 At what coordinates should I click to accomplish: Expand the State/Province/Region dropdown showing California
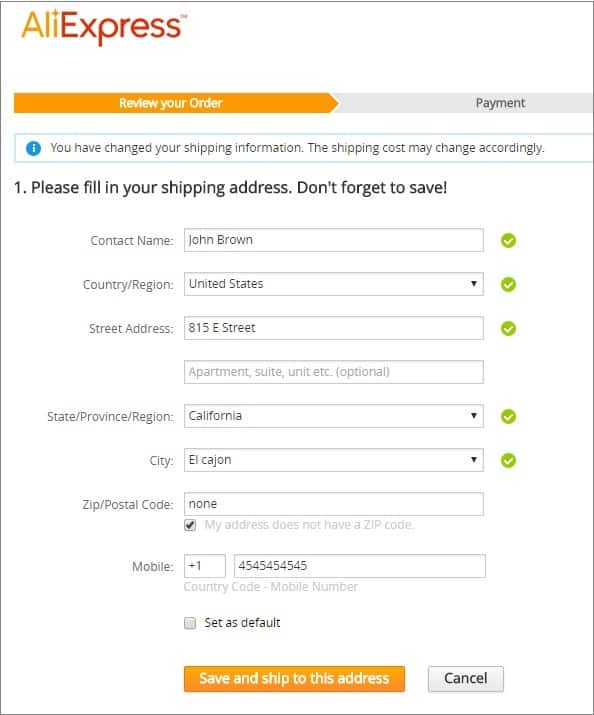(x=334, y=416)
